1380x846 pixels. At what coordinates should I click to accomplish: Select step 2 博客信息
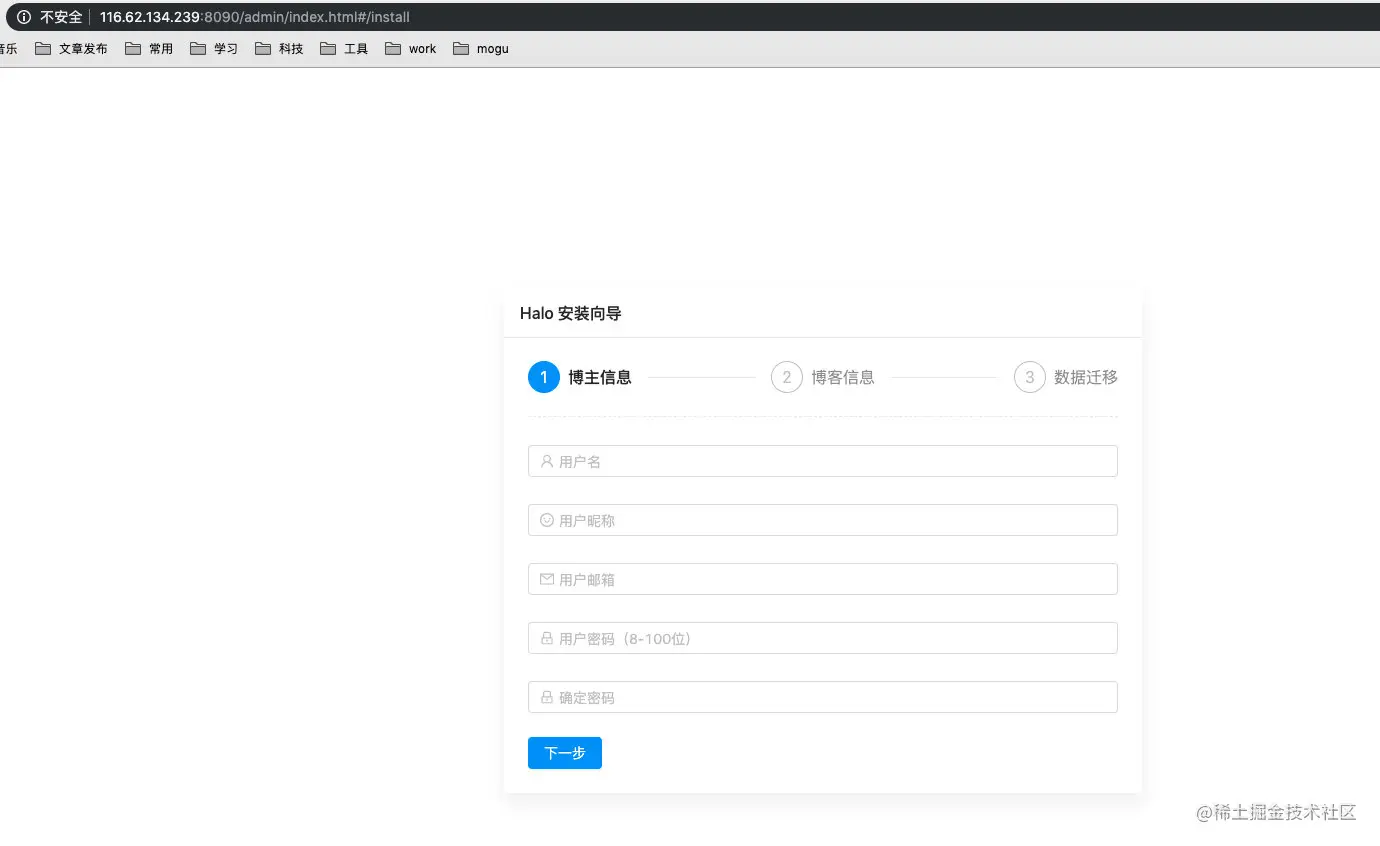tap(823, 377)
